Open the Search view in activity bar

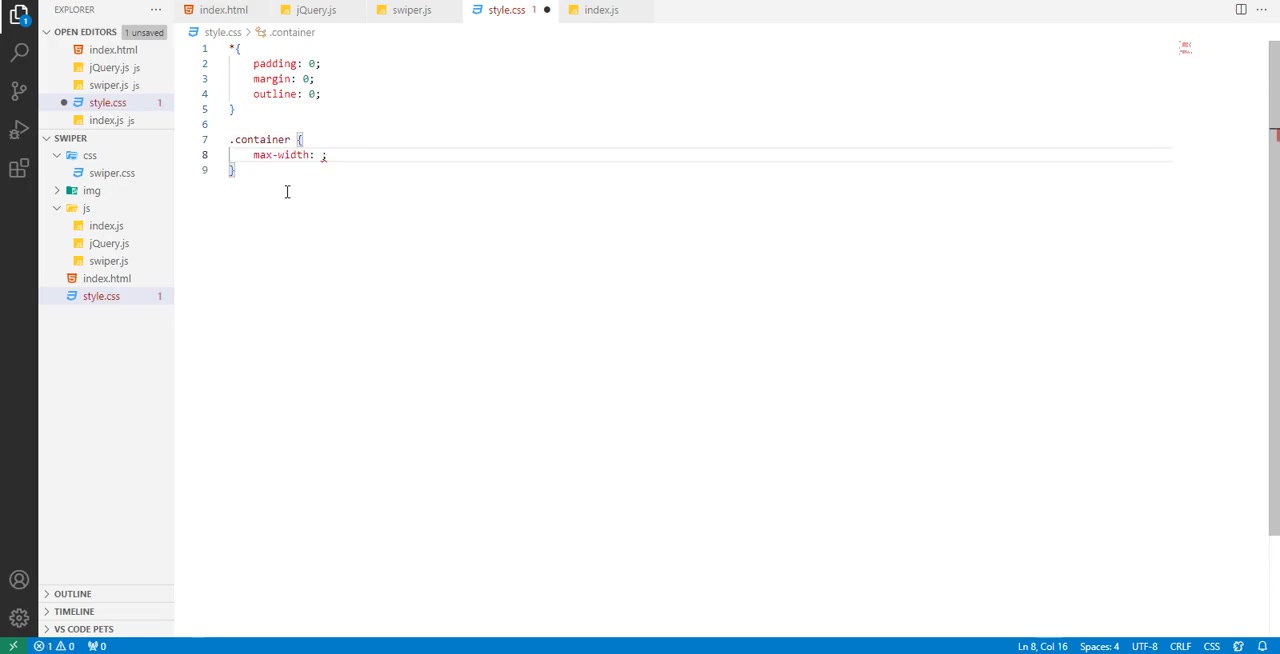click(x=19, y=52)
